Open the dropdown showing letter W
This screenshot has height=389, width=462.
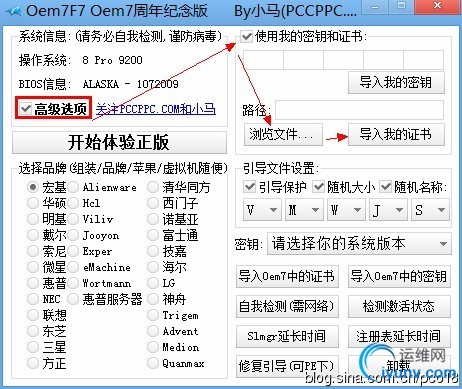[346, 210]
